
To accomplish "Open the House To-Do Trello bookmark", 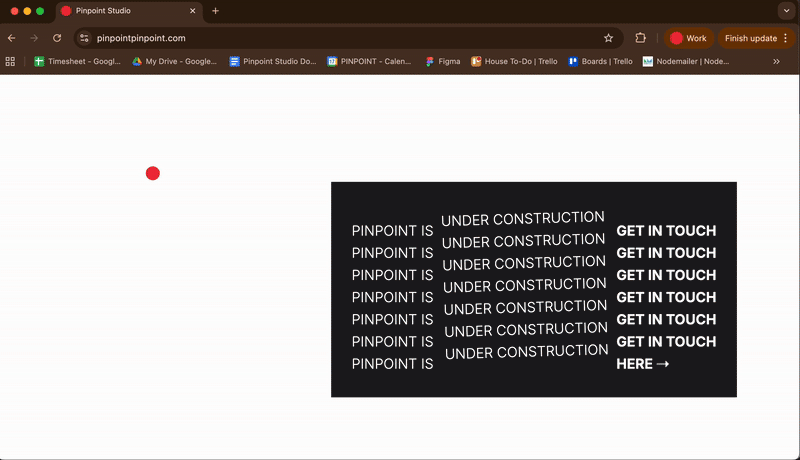I will [x=513, y=61].
